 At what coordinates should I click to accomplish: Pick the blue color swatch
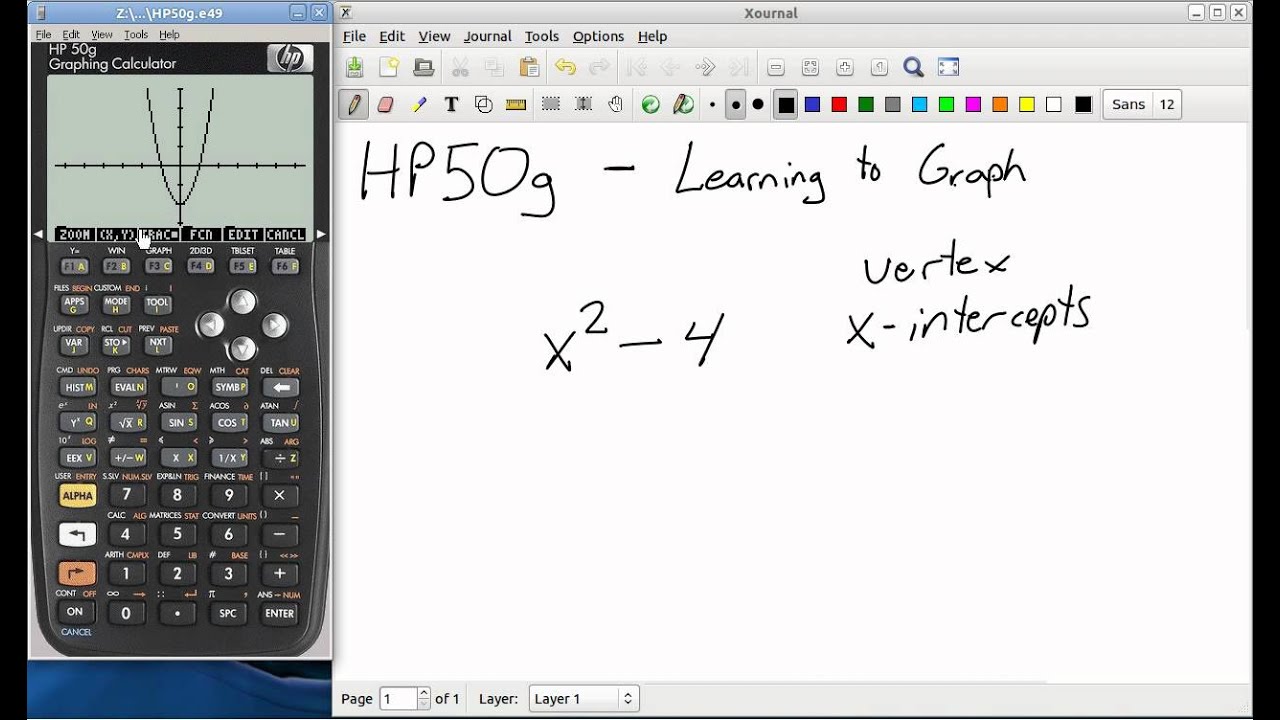click(812, 104)
